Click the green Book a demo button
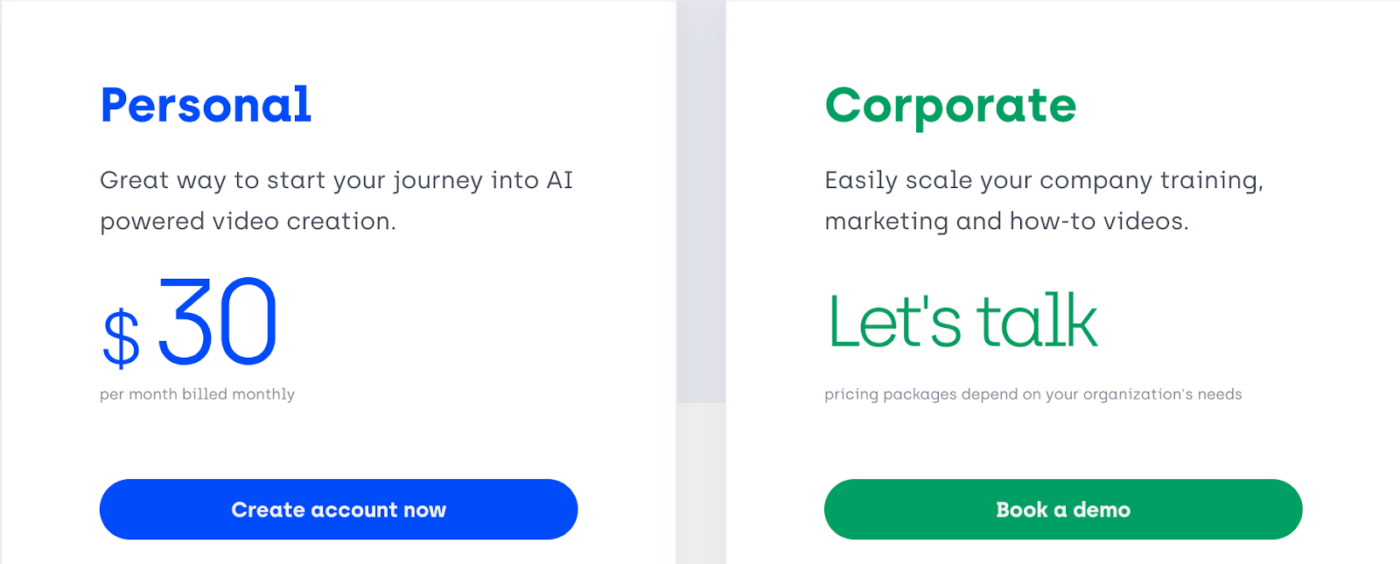The width and height of the screenshot is (1400, 564). (x=1063, y=509)
